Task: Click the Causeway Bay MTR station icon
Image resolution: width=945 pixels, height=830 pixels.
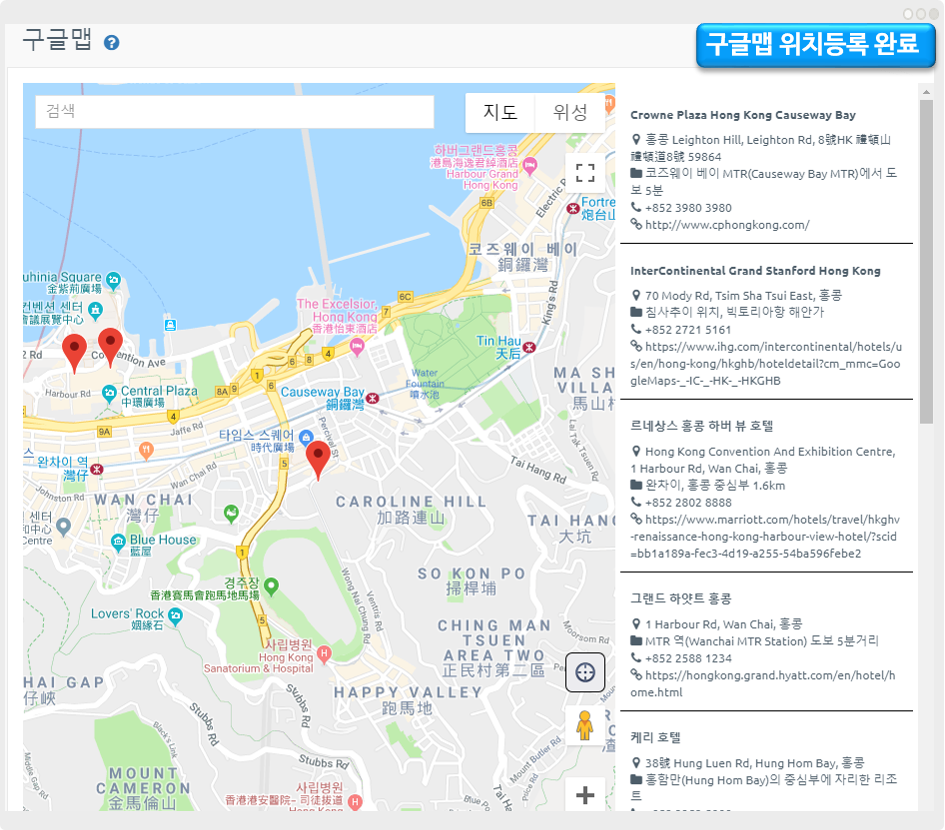Action: coord(373,398)
